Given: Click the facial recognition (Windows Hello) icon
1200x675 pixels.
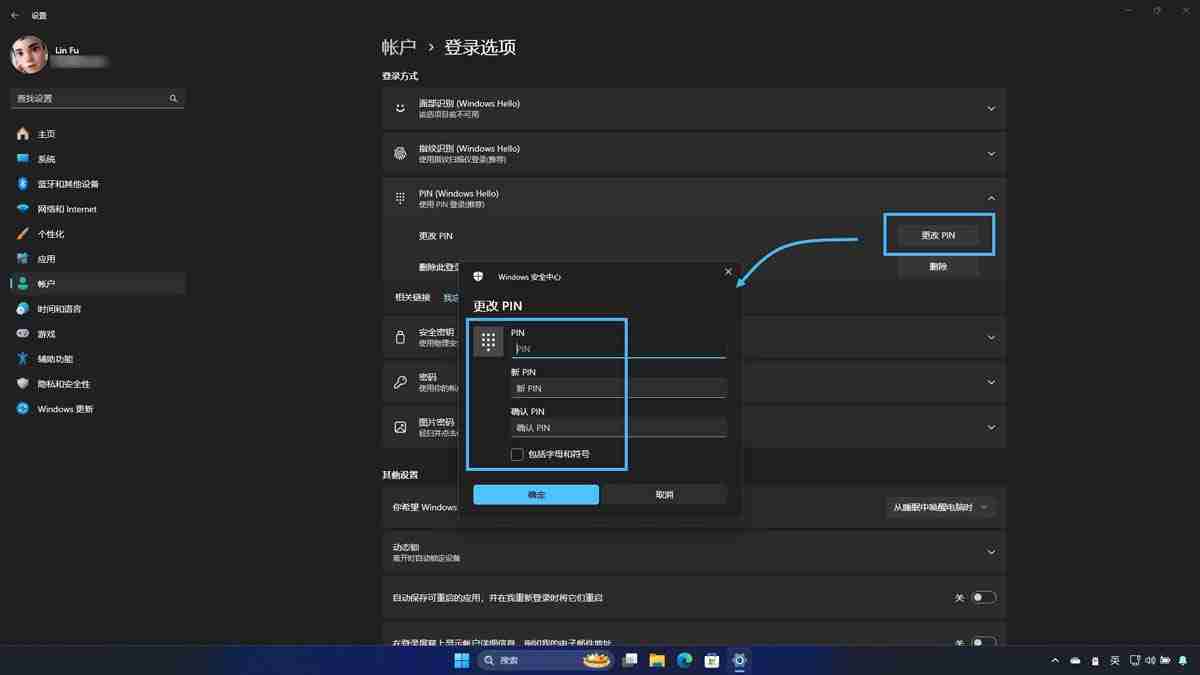Looking at the screenshot, I should (x=400, y=108).
